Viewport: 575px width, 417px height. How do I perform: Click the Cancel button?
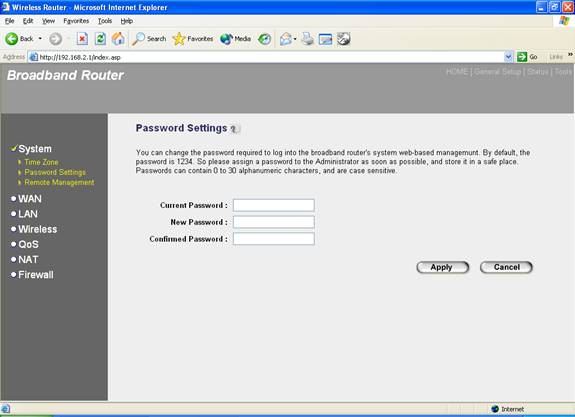tap(506, 267)
